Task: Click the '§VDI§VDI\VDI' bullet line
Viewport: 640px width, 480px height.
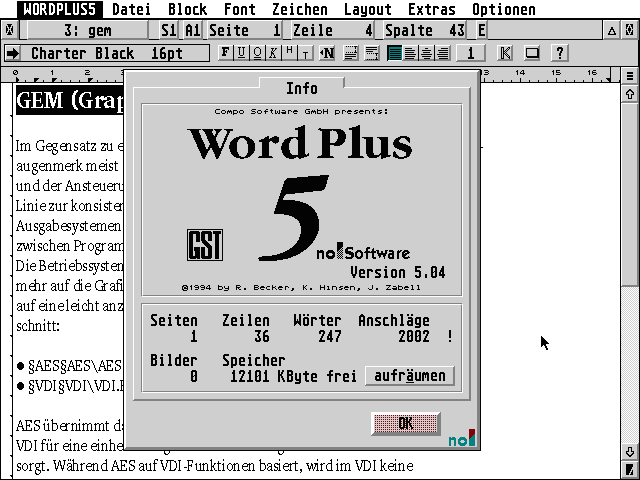Action: pos(70,386)
